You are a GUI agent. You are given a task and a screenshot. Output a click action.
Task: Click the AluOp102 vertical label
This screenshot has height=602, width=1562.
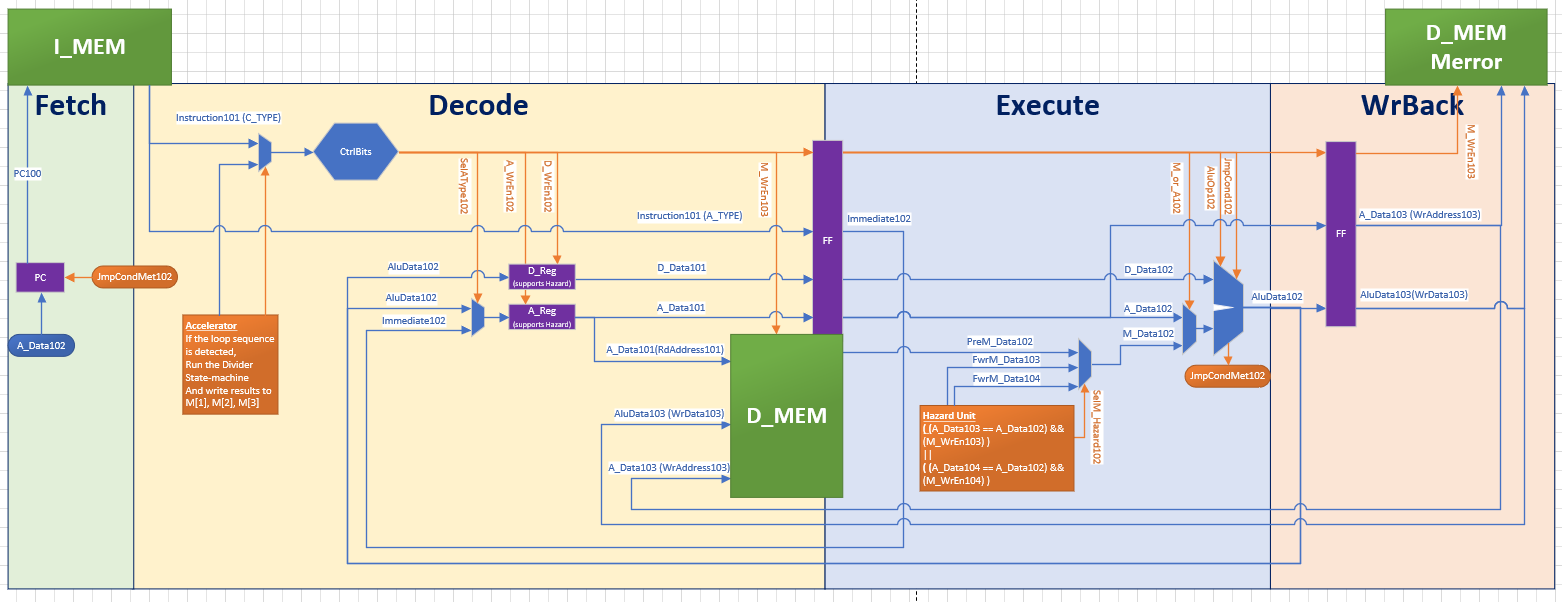click(1210, 189)
